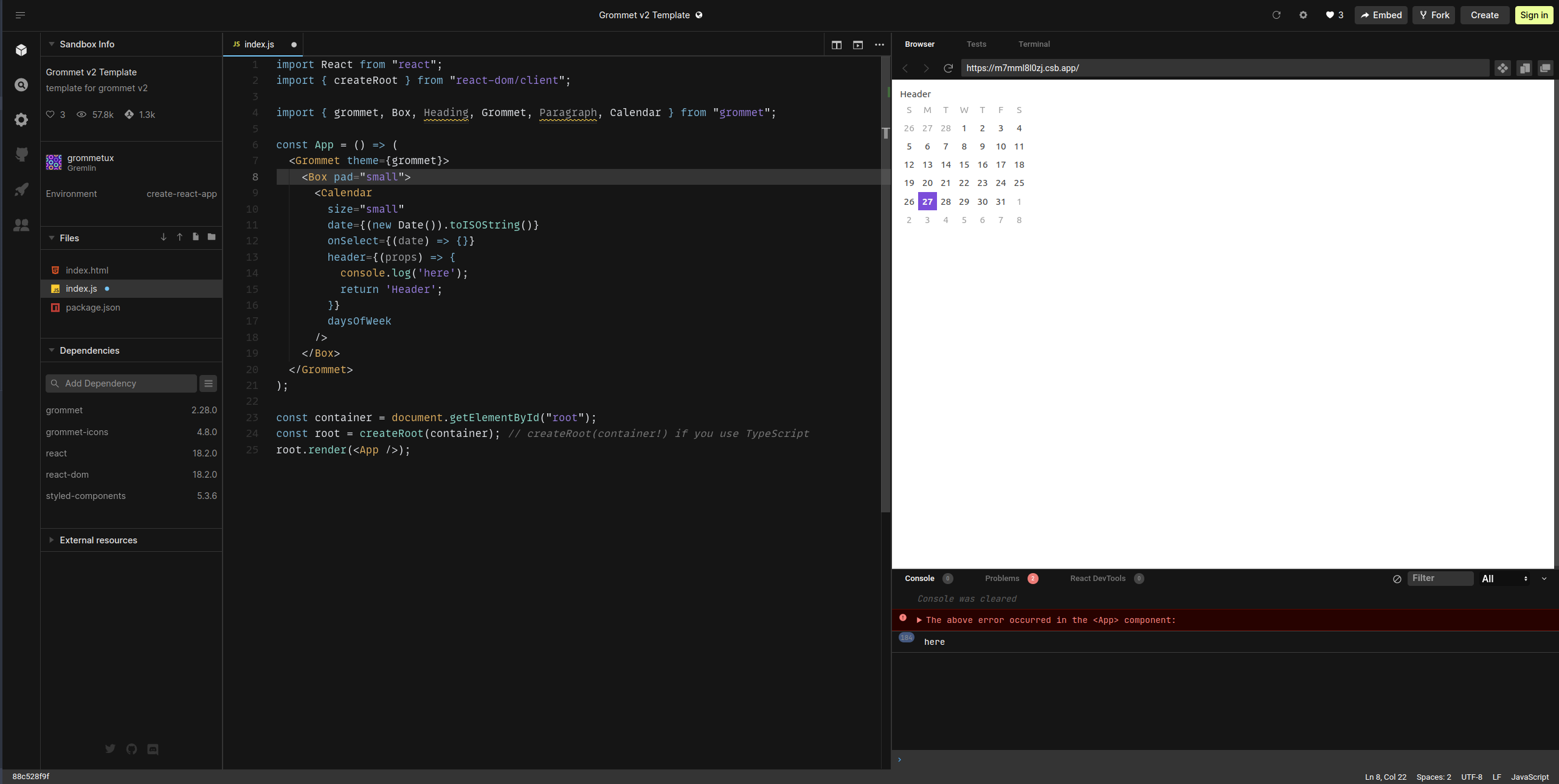1559x784 pixels.
Task: Open the Deployment rocket icon in activity bar
Action: pyautogui.click(x=21, y=190)
